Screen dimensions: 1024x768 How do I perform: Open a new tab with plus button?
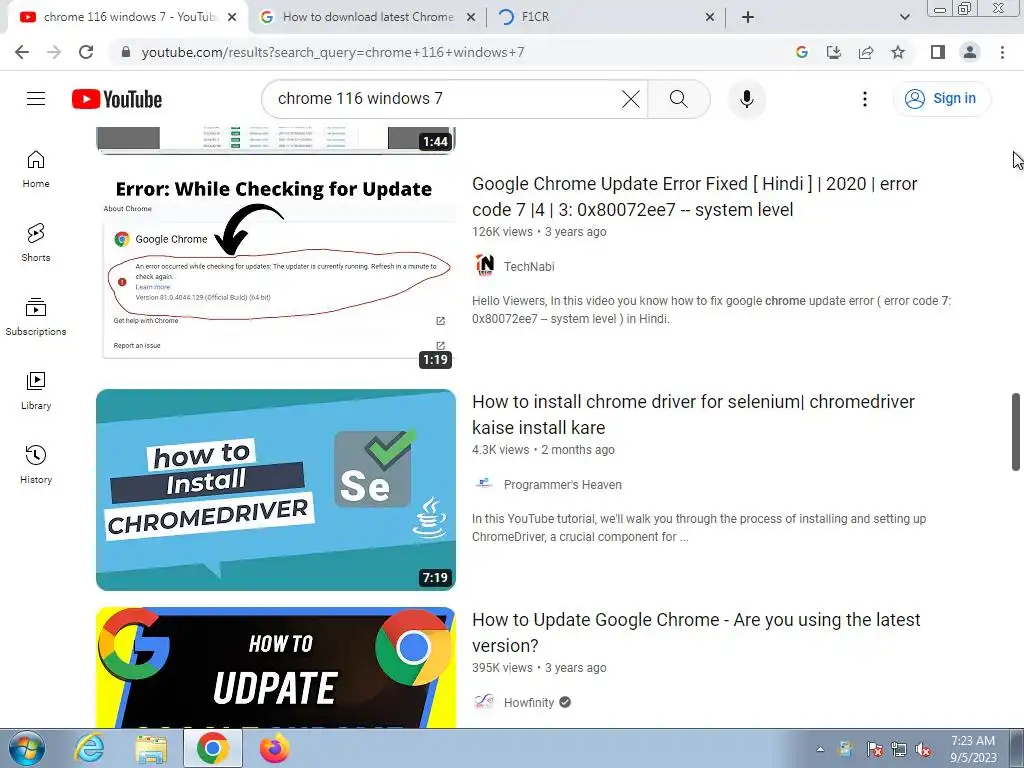[x=748, y=17]
